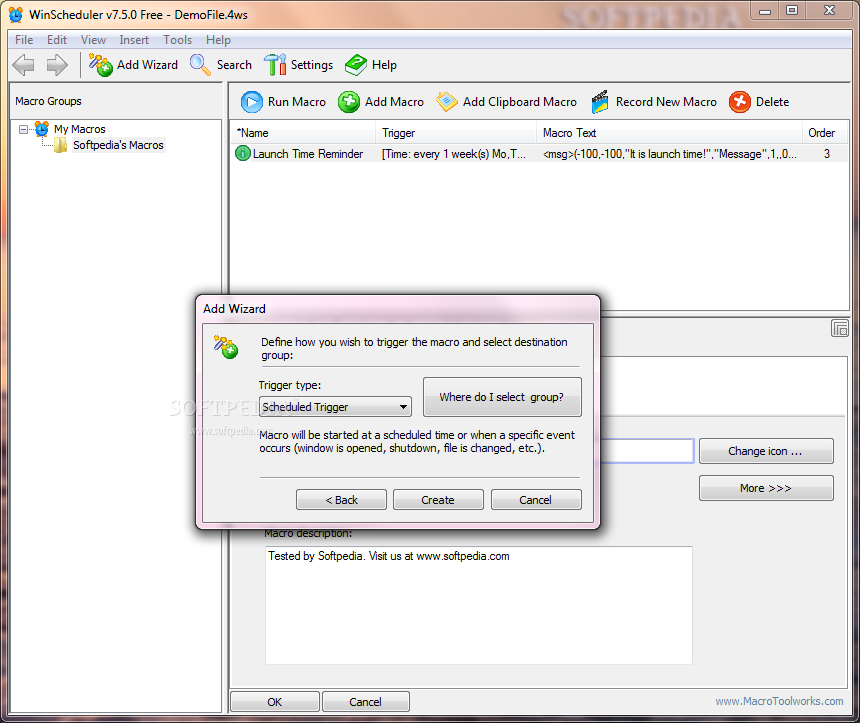Click the More >>> button

coord(766,488)
